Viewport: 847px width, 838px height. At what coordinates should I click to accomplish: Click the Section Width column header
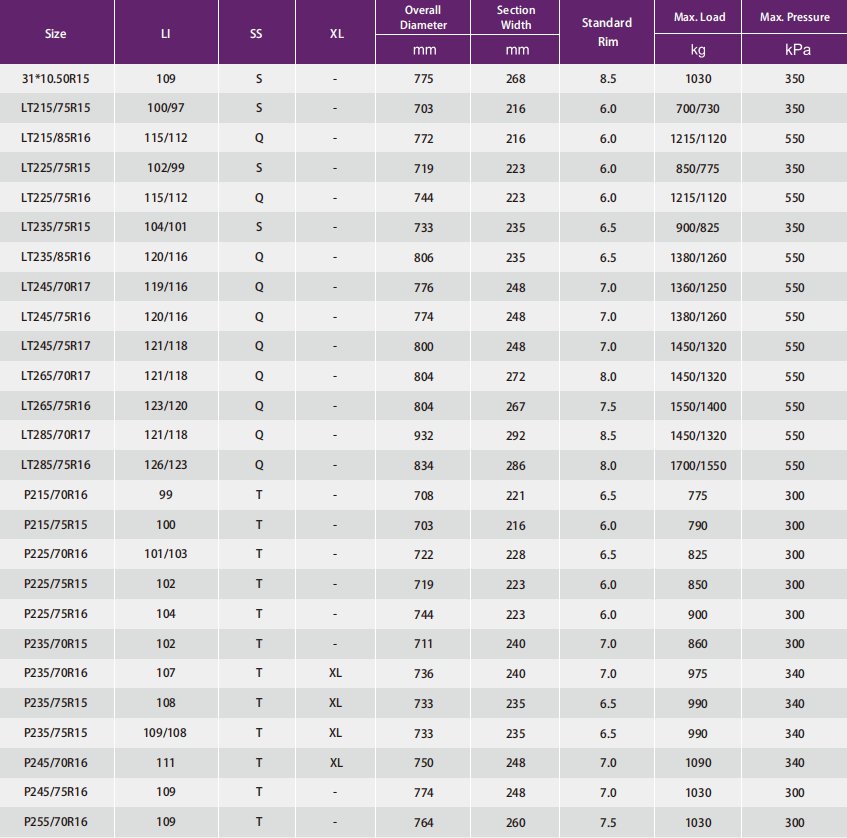(517, 17)
